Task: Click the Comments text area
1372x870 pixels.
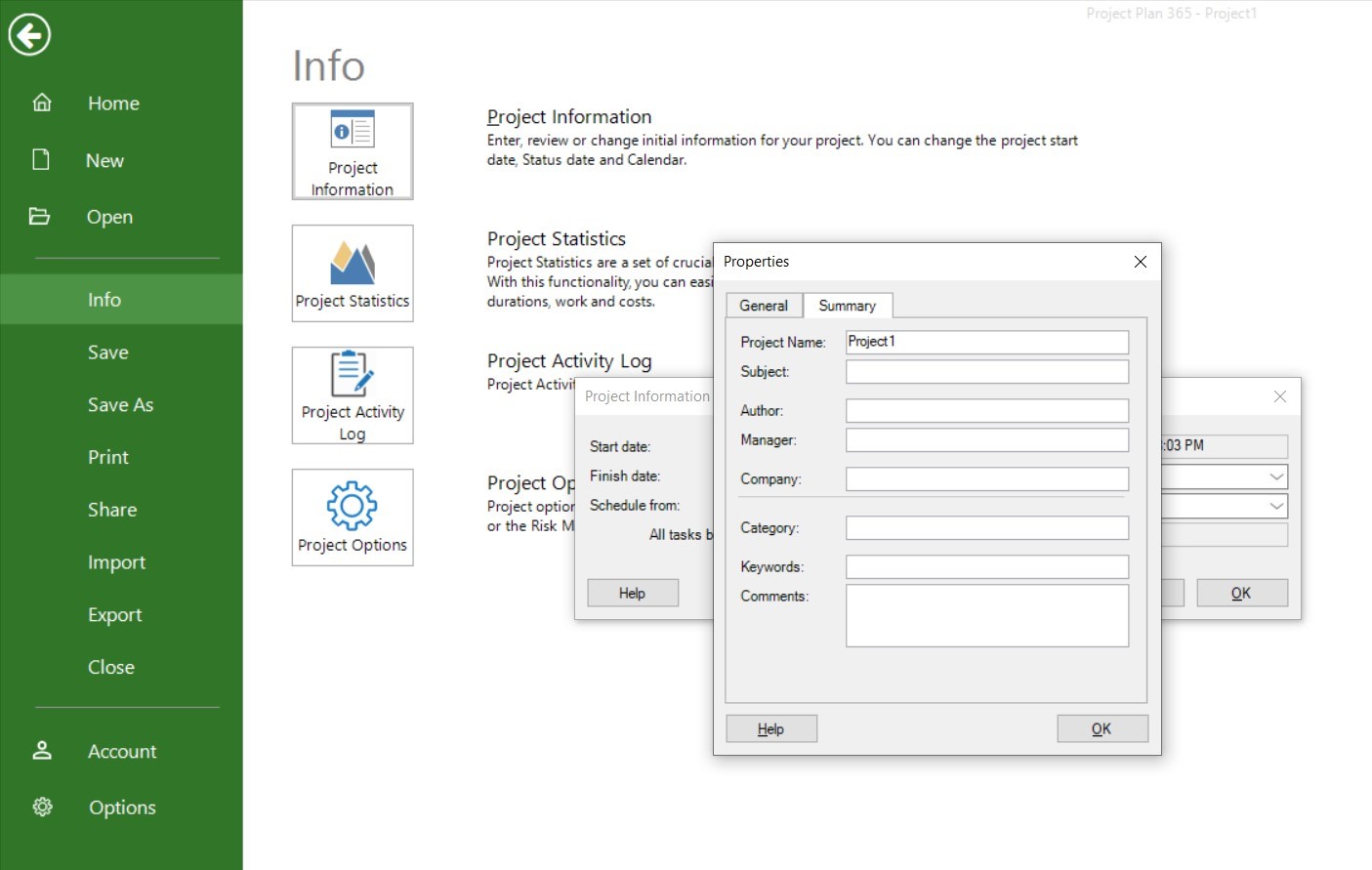Action: pos(986,615)
